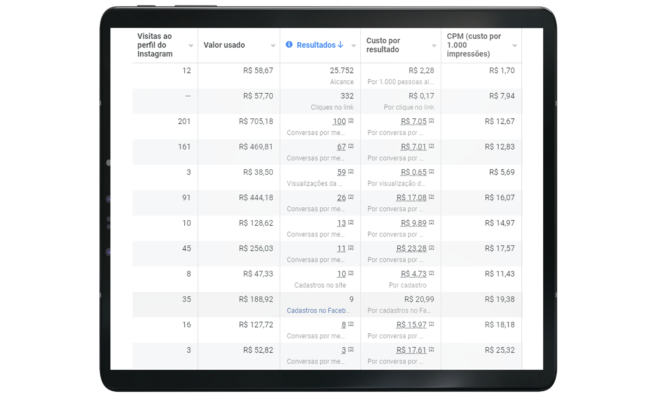The height and width of the screenshot is (400, 658).
Task: Open the Valor usado column dropdown arrow
Action: click(x=273, y=46)
